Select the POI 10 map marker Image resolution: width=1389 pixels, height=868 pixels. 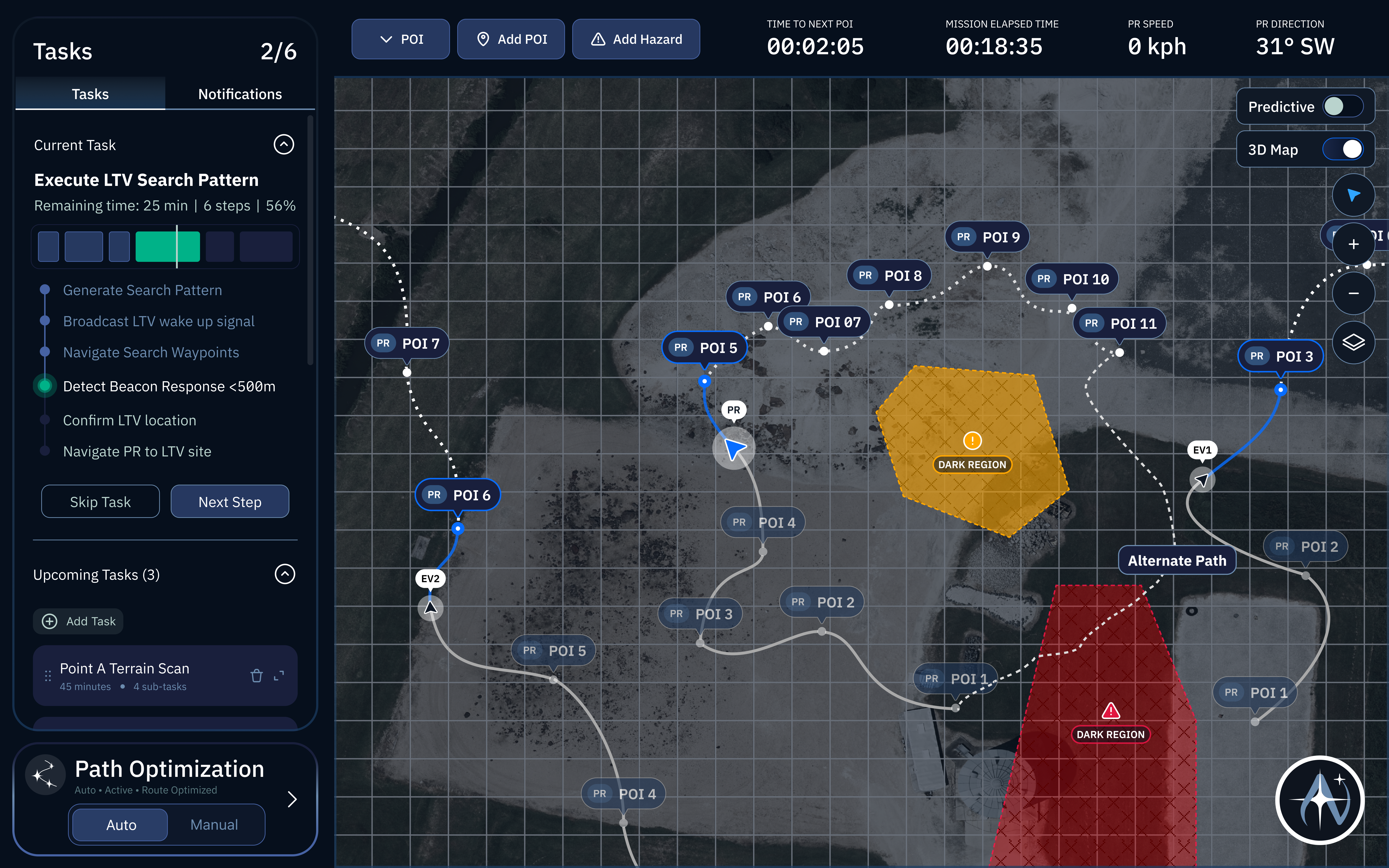click(x=1072, y=279)
